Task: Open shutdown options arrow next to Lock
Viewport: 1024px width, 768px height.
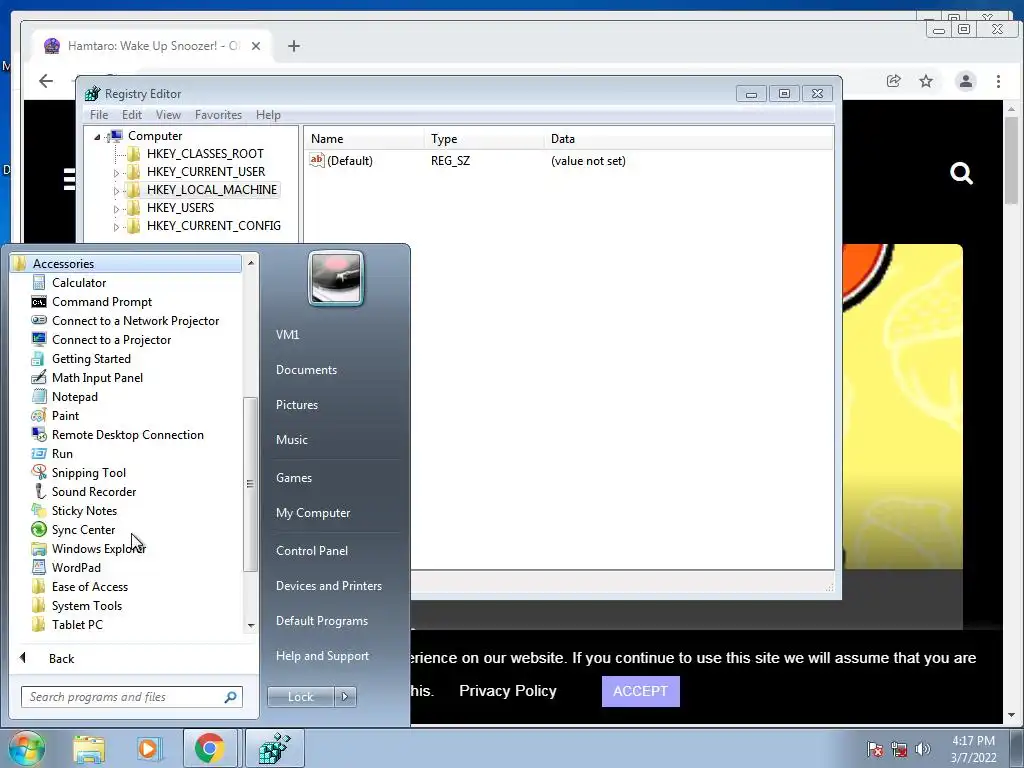Action: [345, 697]
